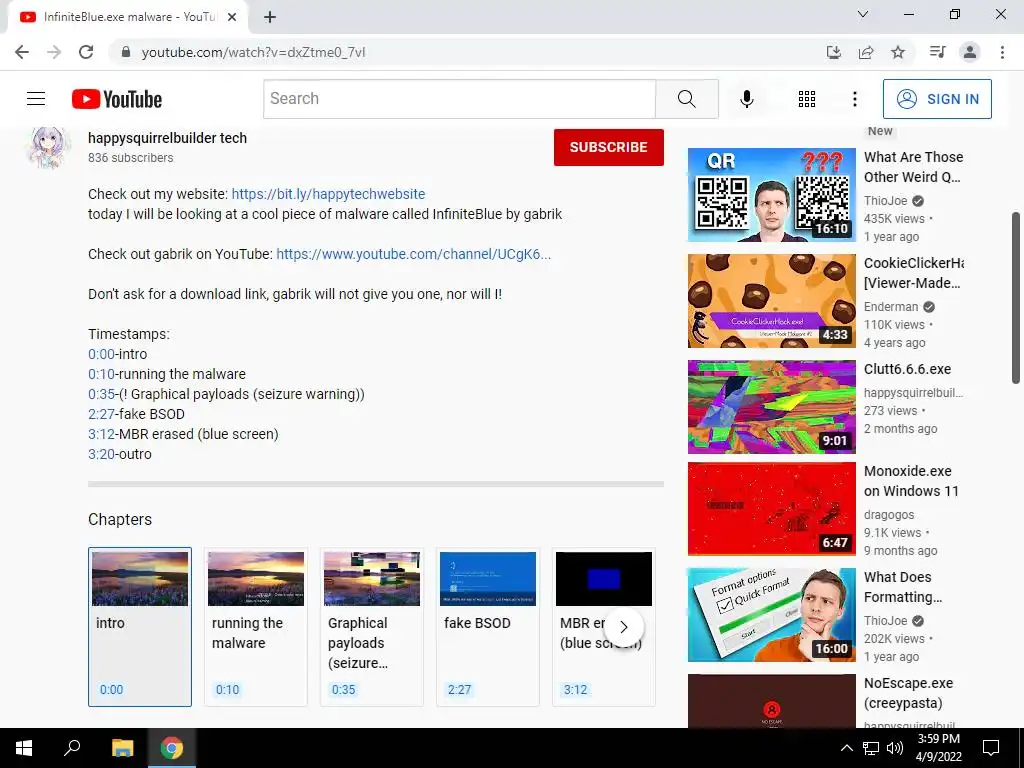The height and width of the screenshot is (768, 1024).
Task: Bookmark this page with star icon
Action: pos(898,52)
